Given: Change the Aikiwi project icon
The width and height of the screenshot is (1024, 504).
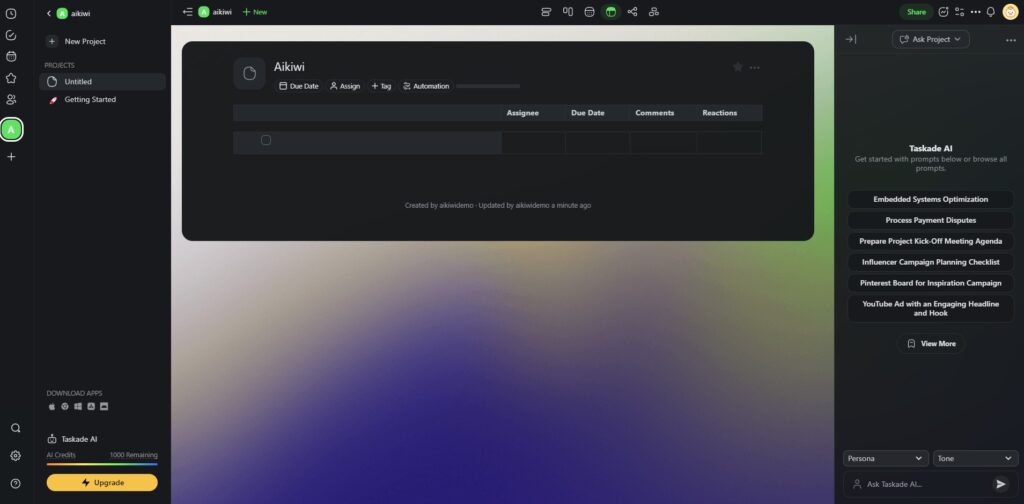Looking at the screenshot, I should click(249, 73).
